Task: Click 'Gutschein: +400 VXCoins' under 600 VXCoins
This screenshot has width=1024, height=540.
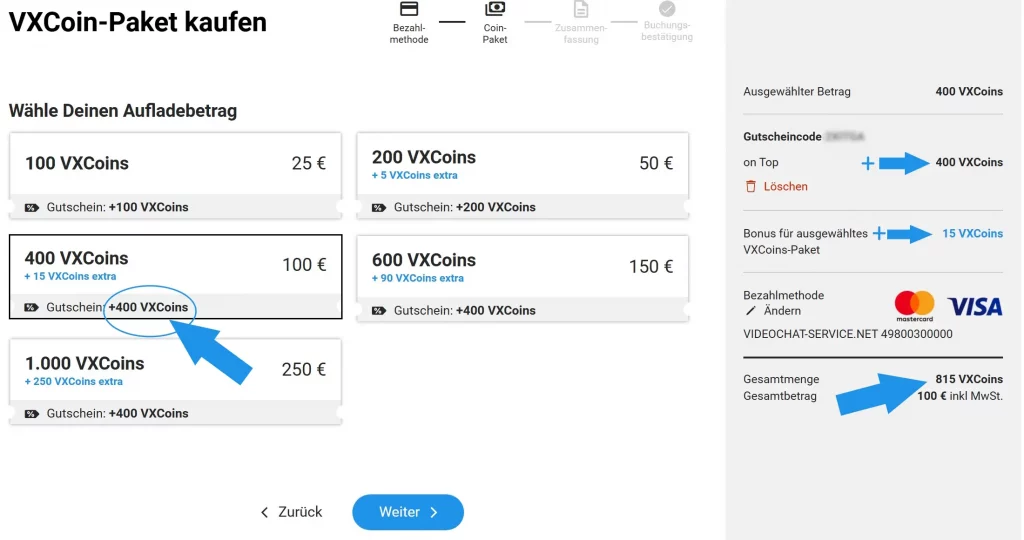Action: click(464, 311)
